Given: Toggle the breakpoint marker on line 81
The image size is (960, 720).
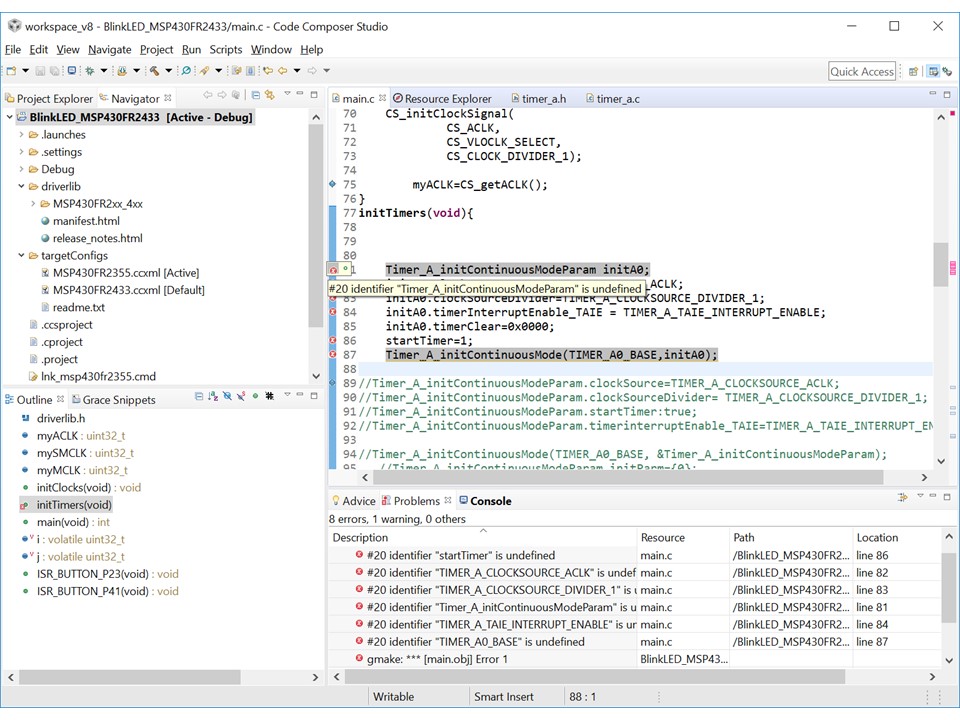Looking at the screenshot, I should 333,269.
